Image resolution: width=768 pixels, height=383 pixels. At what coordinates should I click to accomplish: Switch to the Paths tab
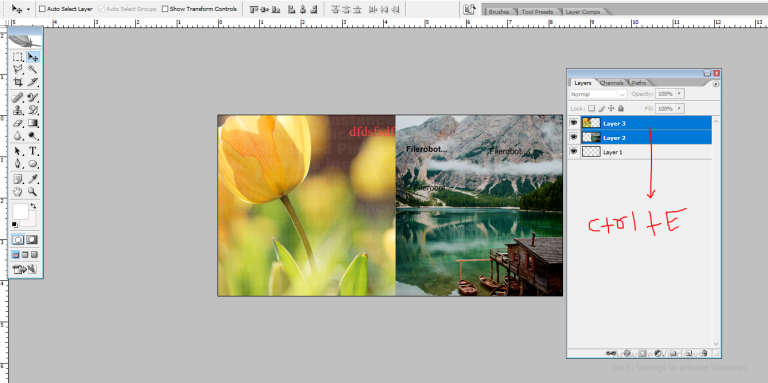639,83
